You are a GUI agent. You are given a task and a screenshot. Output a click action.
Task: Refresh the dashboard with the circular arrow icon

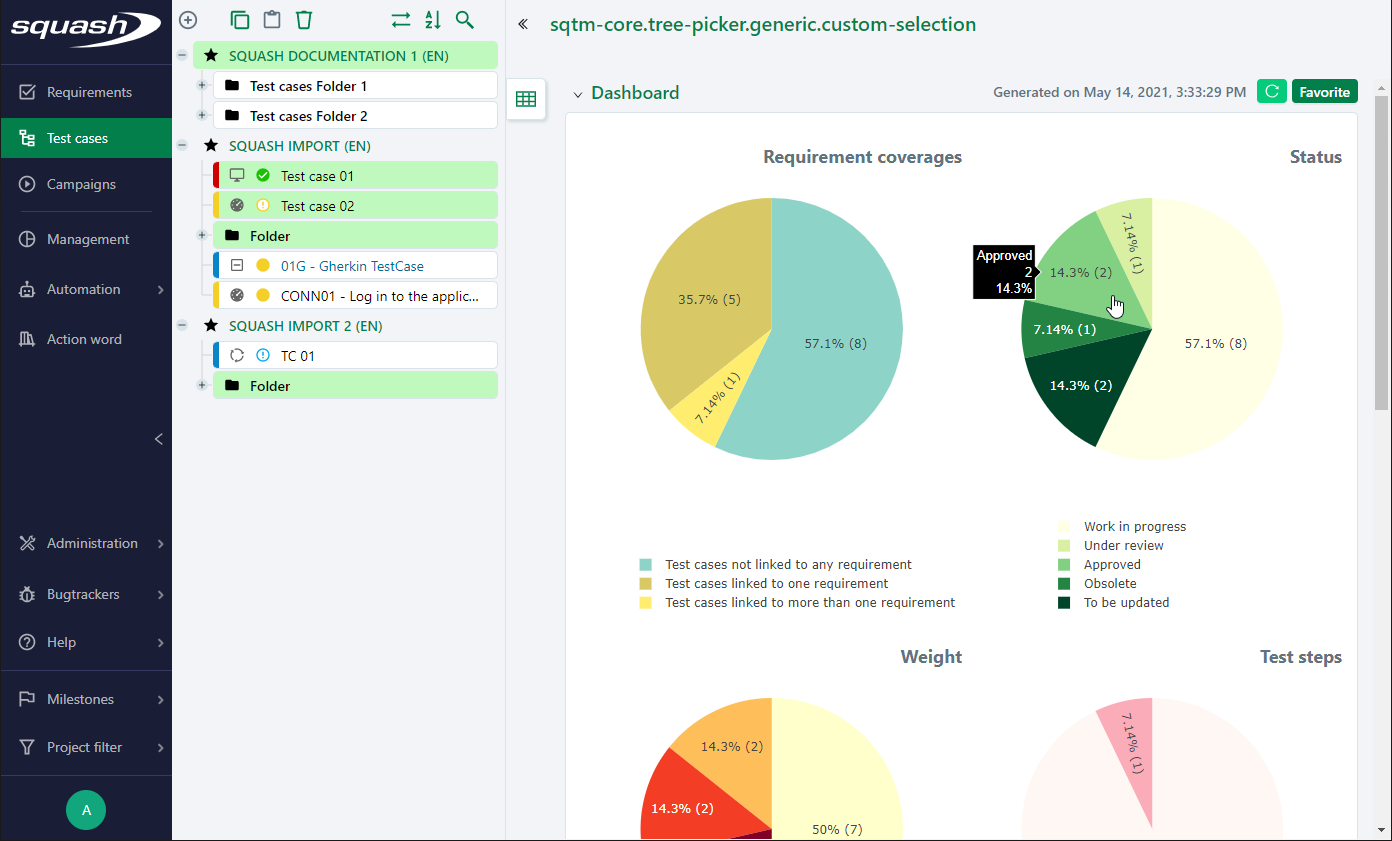(1271, 90)
